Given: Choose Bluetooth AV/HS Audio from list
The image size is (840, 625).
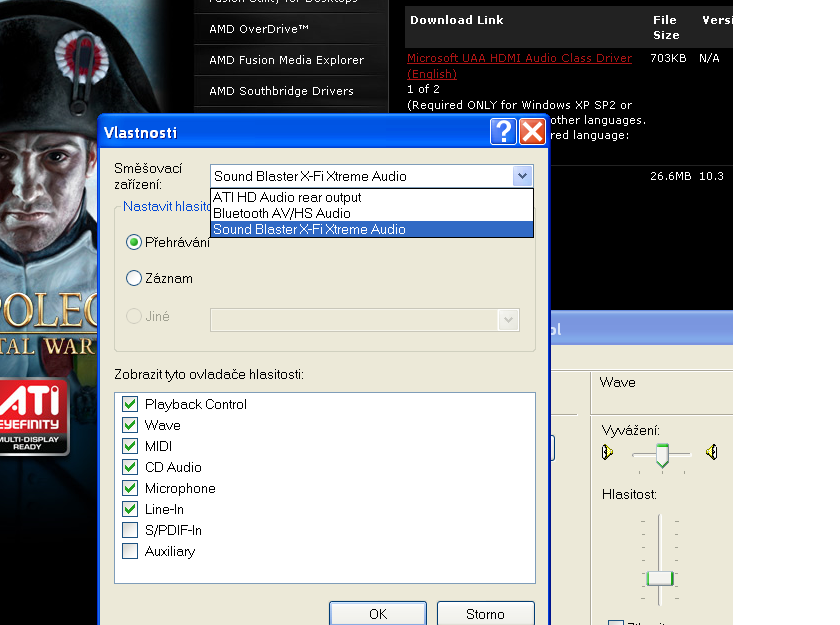Looking at the screenshot, I should [x=281, y=213].
